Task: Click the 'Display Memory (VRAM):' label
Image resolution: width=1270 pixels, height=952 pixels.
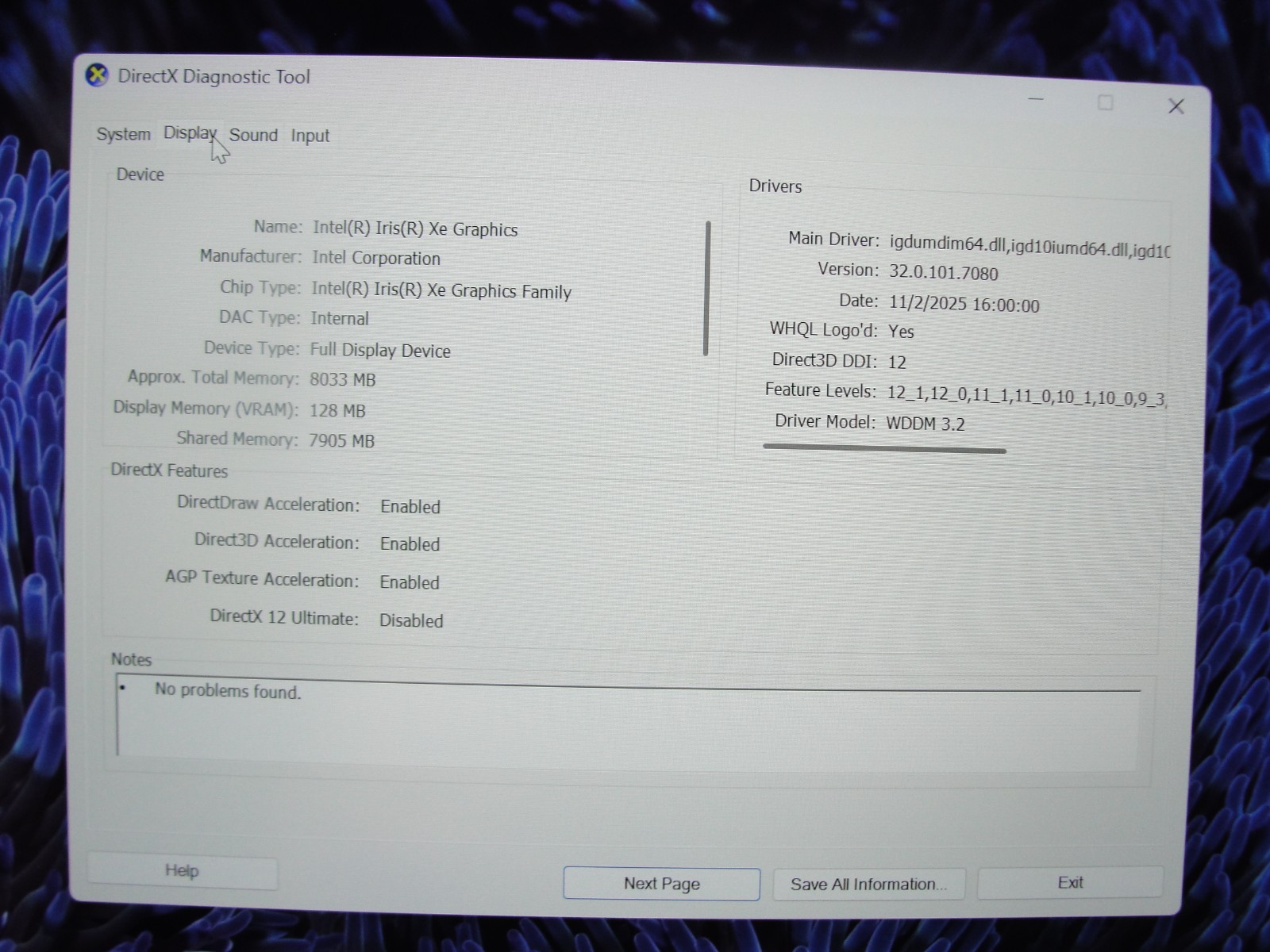Action: 206,409
